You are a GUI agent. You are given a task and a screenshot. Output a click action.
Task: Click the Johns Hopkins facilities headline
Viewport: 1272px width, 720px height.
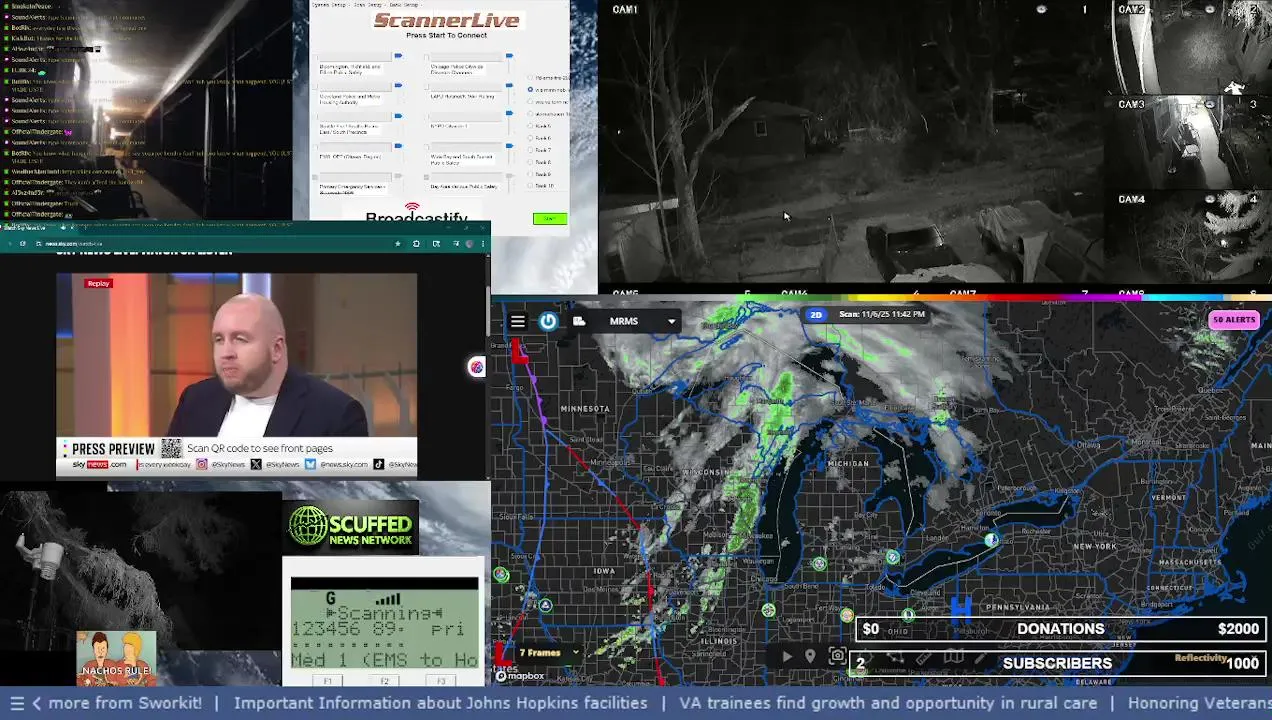pyautogui.click(x=441, y=703)
